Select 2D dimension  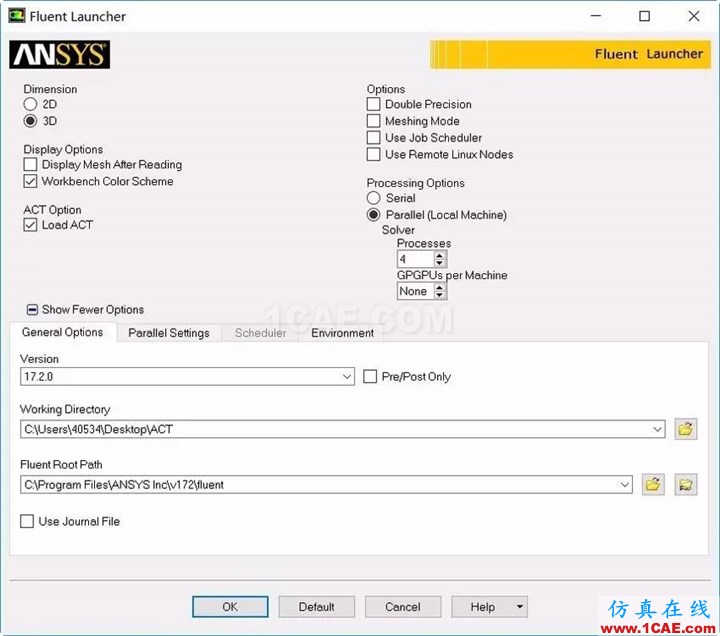[30, 104]
